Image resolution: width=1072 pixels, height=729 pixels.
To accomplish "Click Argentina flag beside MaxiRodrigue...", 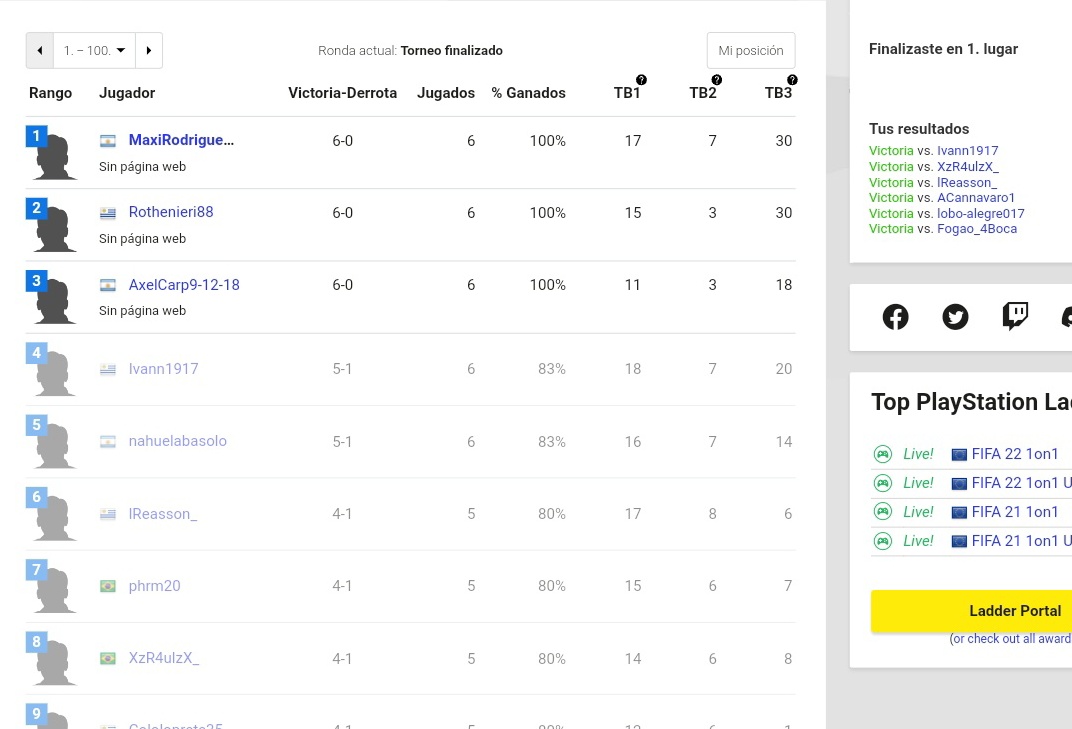I will click(108, 141).
